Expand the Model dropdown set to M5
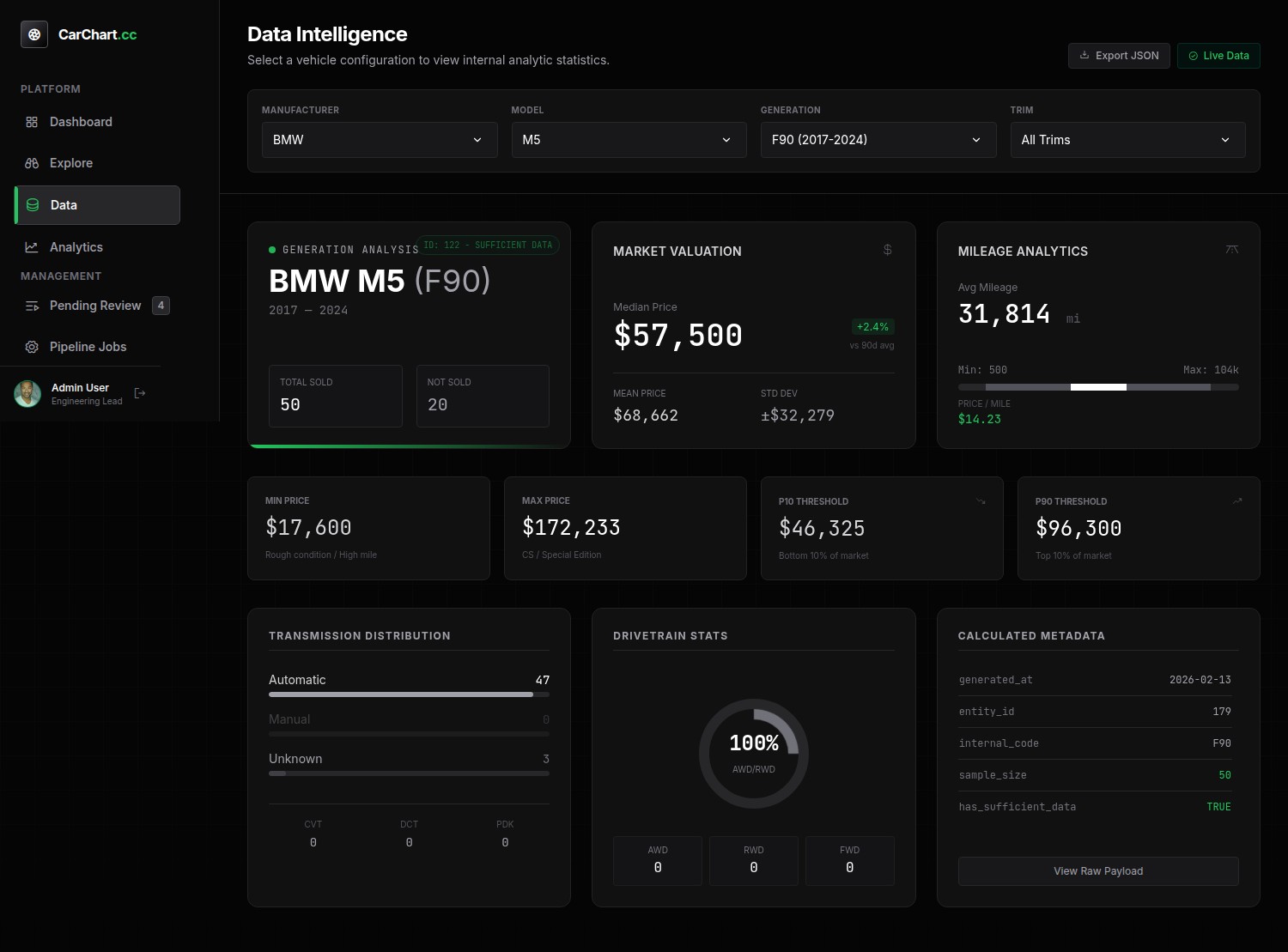Image resolution: width=1288 pixels, height=952 pixels. pos(629,139)
